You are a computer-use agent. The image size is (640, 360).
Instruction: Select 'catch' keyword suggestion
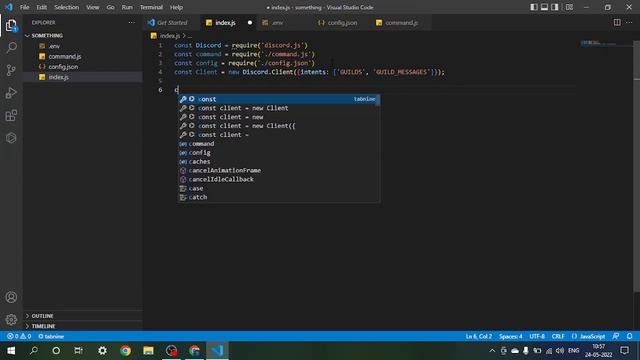pos(279,197)
